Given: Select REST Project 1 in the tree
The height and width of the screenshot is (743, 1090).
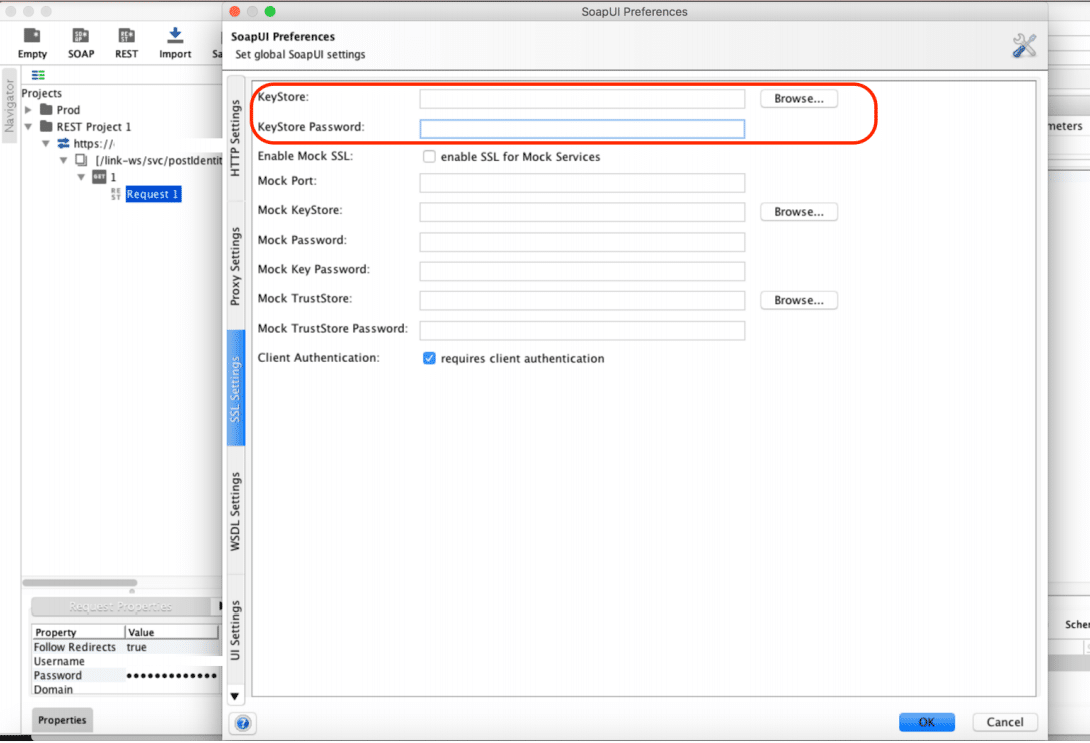Looking at the screenshot, I should click(94, 126).
